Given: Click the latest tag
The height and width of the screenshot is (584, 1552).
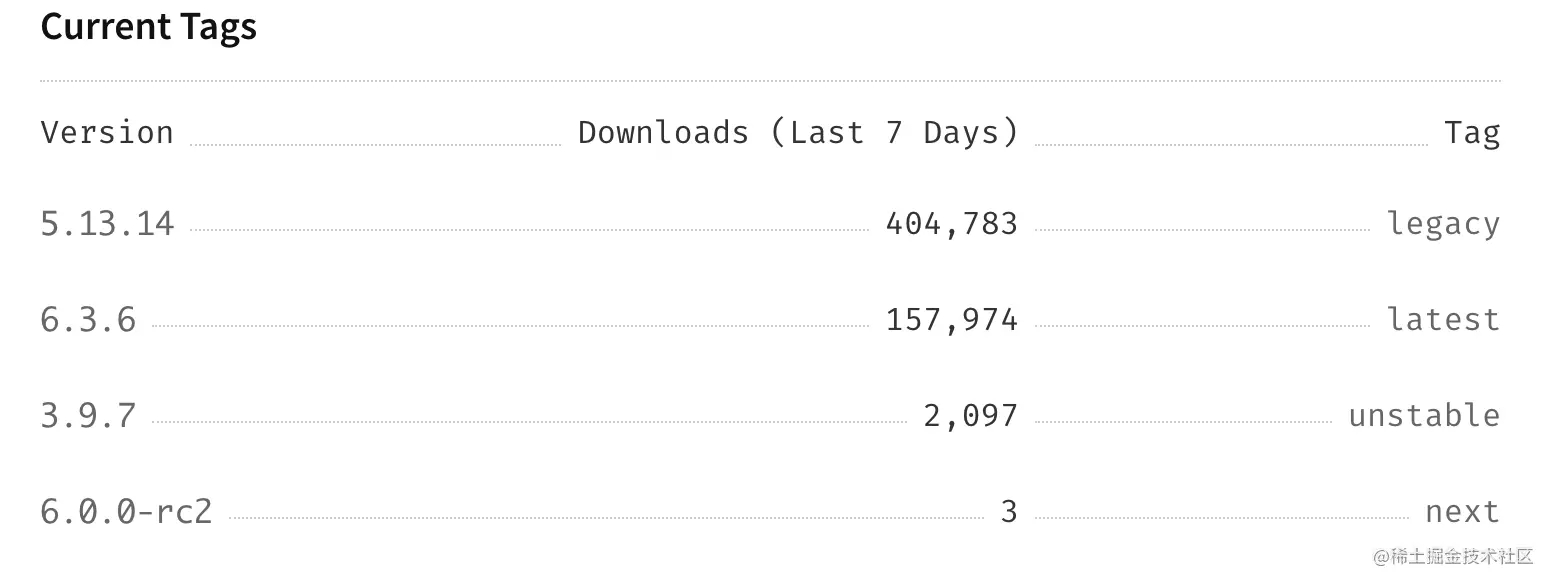Looking at the screenshot, I should tap(1443, 320).
